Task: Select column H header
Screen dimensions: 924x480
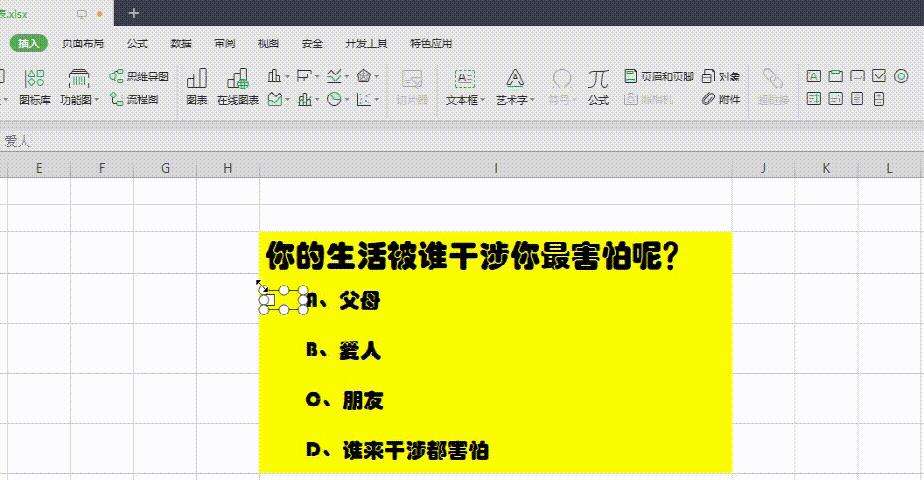Action: click(x=228, y=168)
